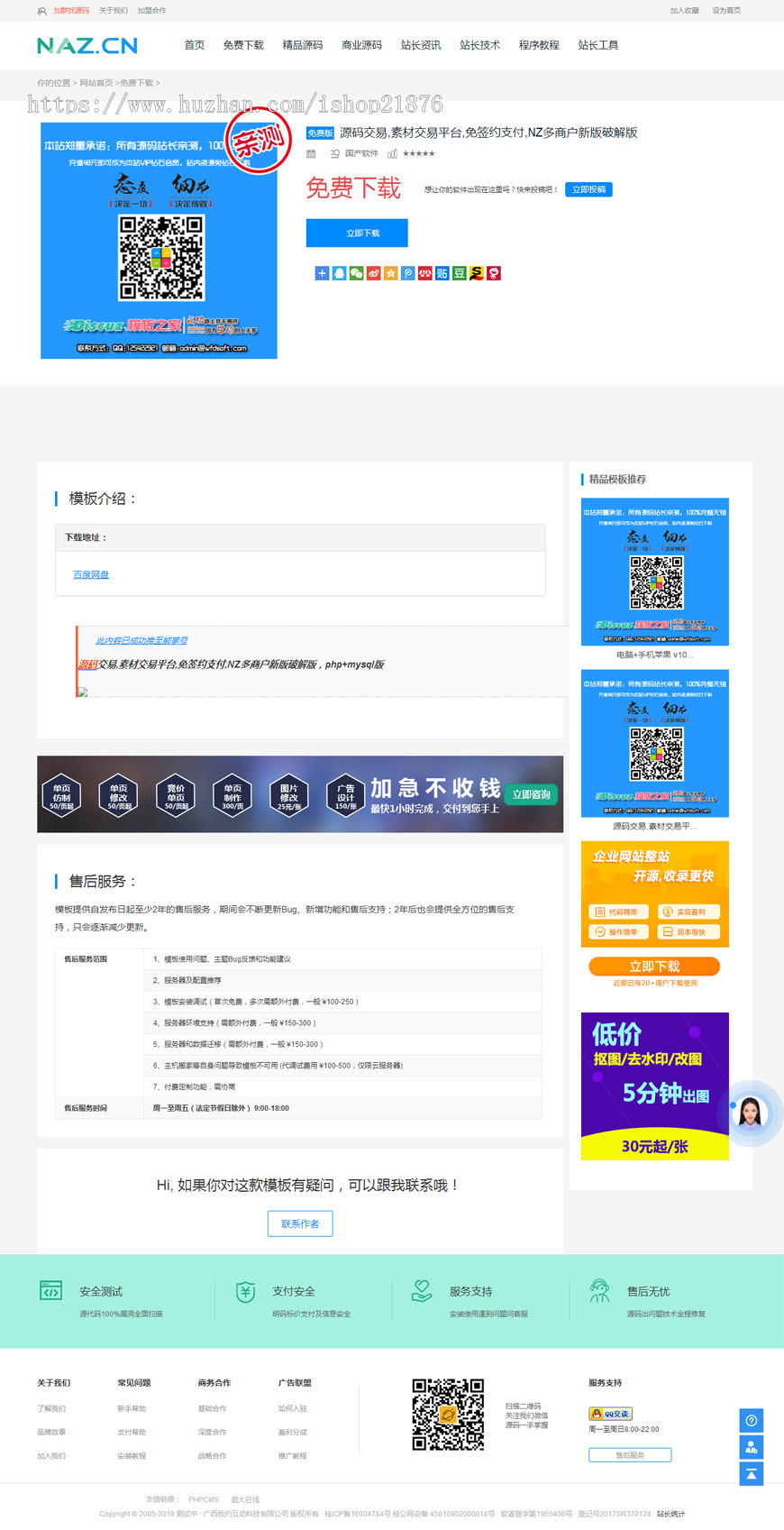The width and height of the screenshot is (784, 1530).
Task: Share to Renren red icon
Action: pos(424,273)
